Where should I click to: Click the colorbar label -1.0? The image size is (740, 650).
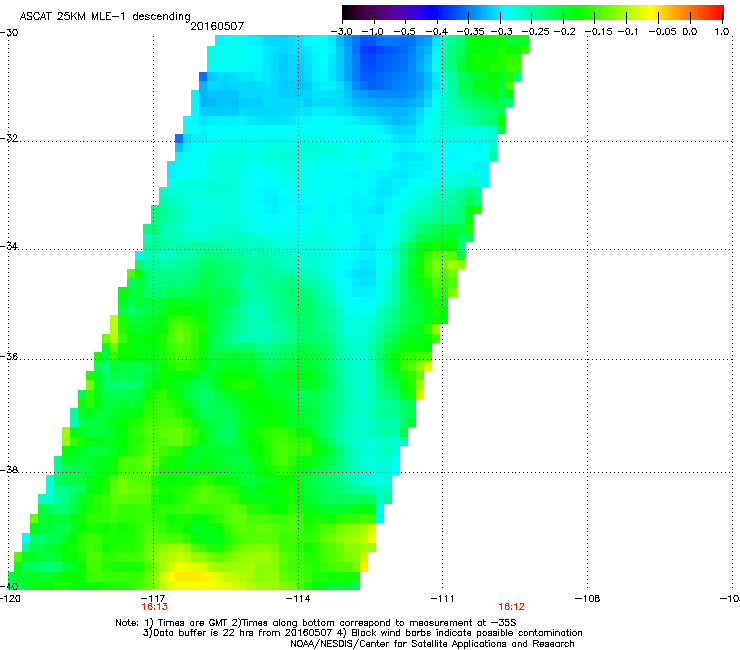pos(372,32)
